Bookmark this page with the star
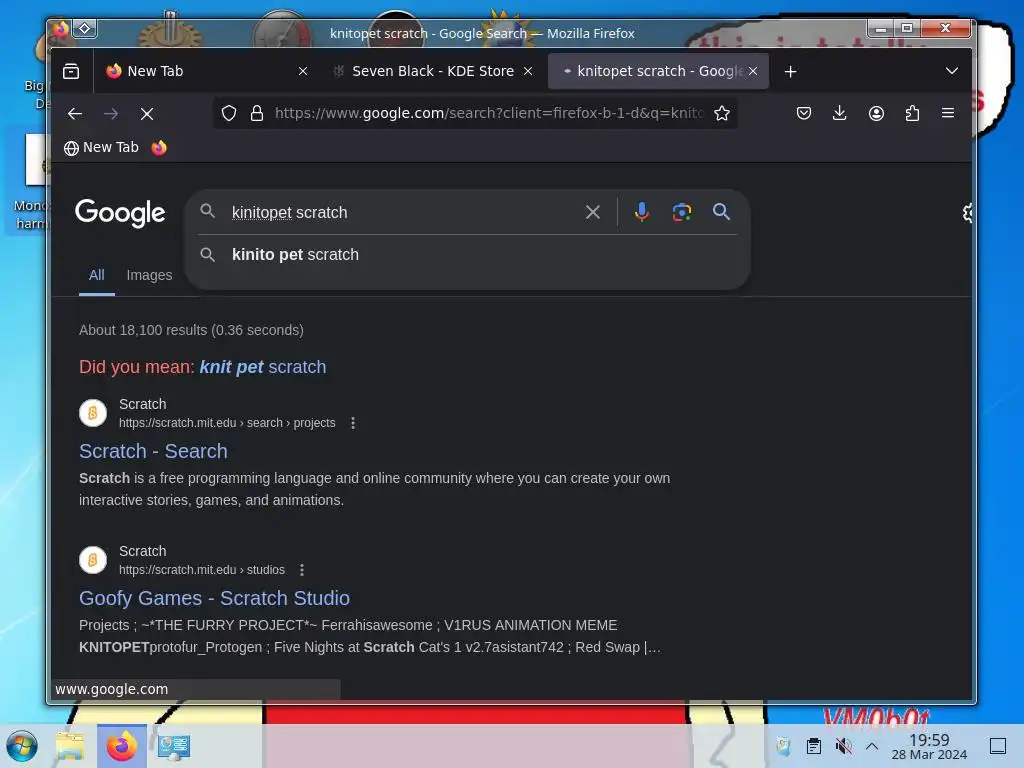Screen dimensions: 1024x768 [722, 114]
